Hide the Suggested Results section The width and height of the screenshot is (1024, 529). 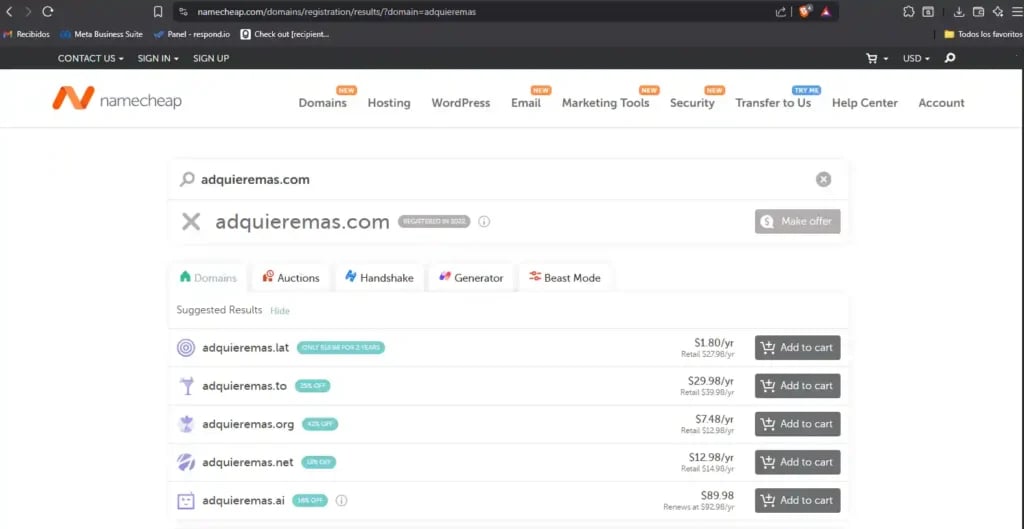[x=280, y=311]
